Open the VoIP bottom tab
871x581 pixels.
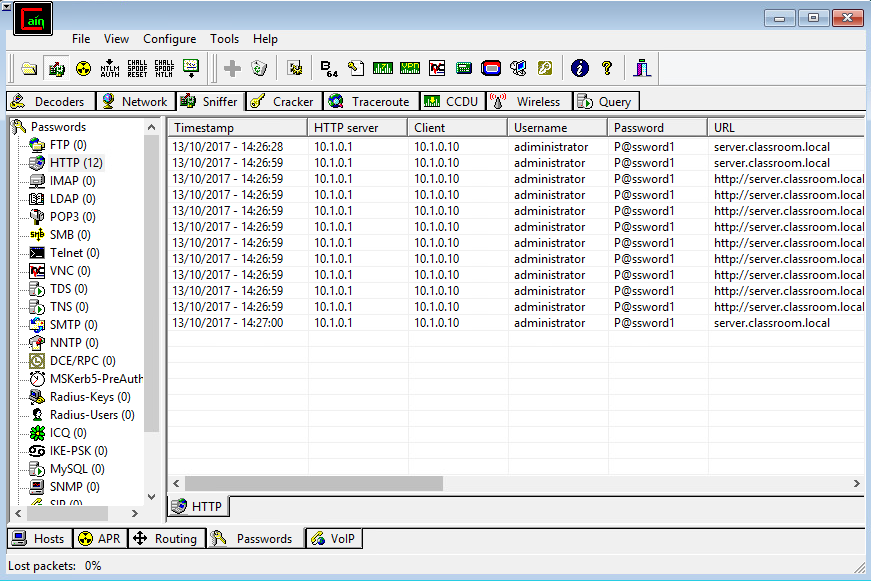point(334,538)
